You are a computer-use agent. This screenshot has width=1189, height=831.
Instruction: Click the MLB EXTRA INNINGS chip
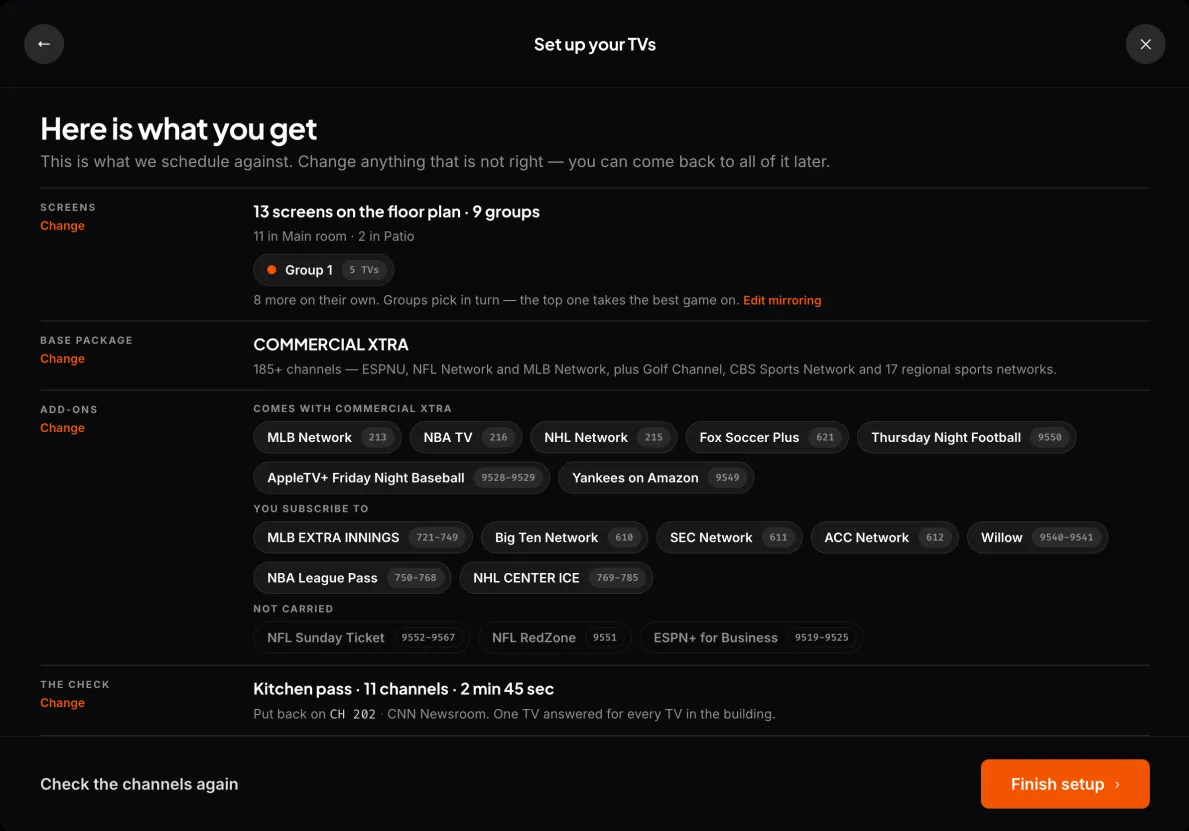(362, 538)
